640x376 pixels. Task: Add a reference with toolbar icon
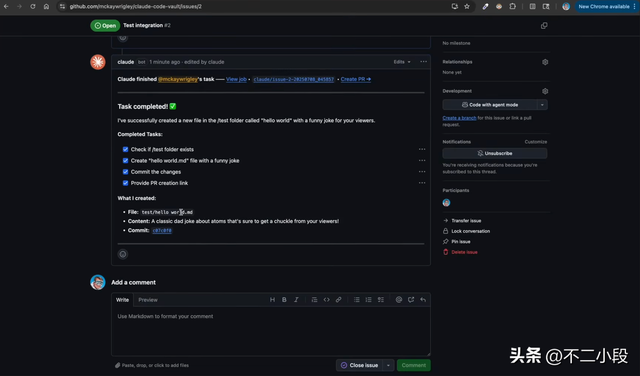click(411, 300)
